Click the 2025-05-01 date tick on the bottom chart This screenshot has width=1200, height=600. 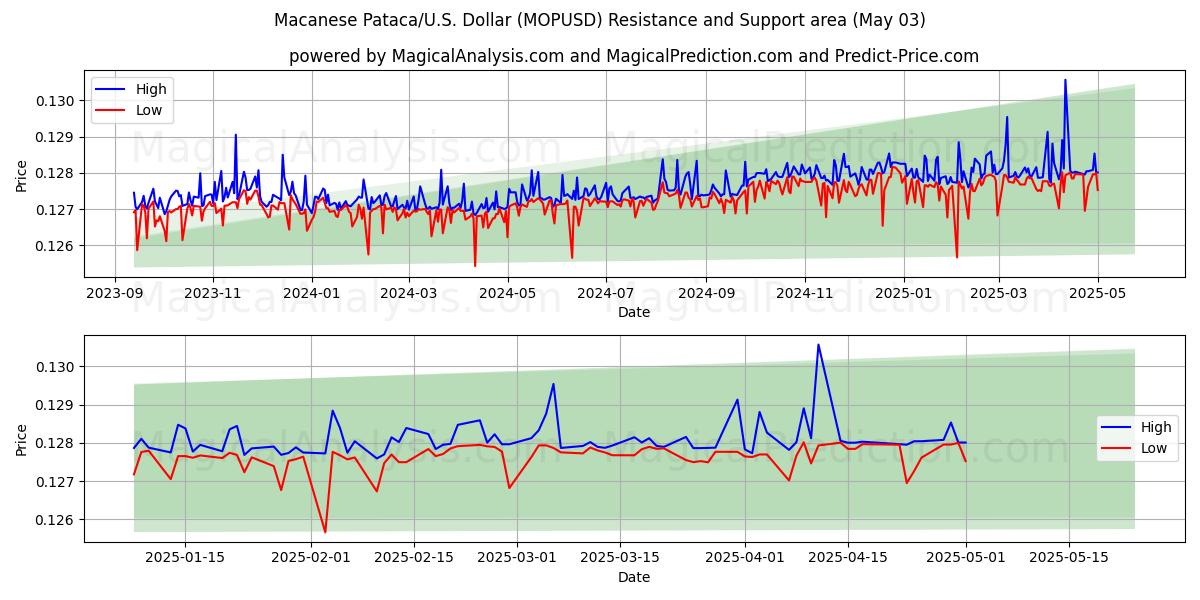pyautogui.click(x=966, y=557)
